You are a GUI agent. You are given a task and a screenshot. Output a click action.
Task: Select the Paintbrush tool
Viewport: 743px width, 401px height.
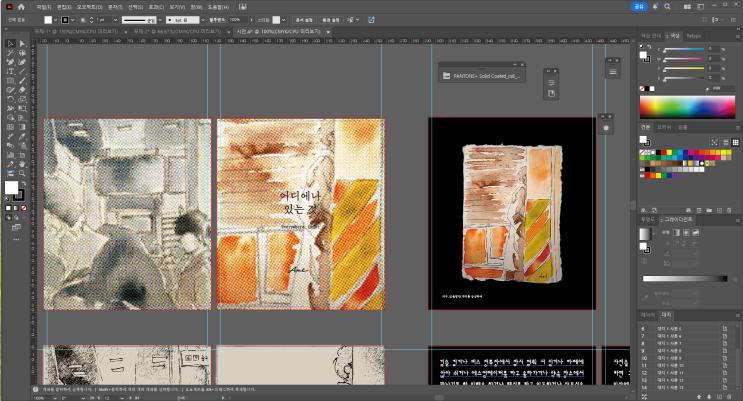(22, 81)
